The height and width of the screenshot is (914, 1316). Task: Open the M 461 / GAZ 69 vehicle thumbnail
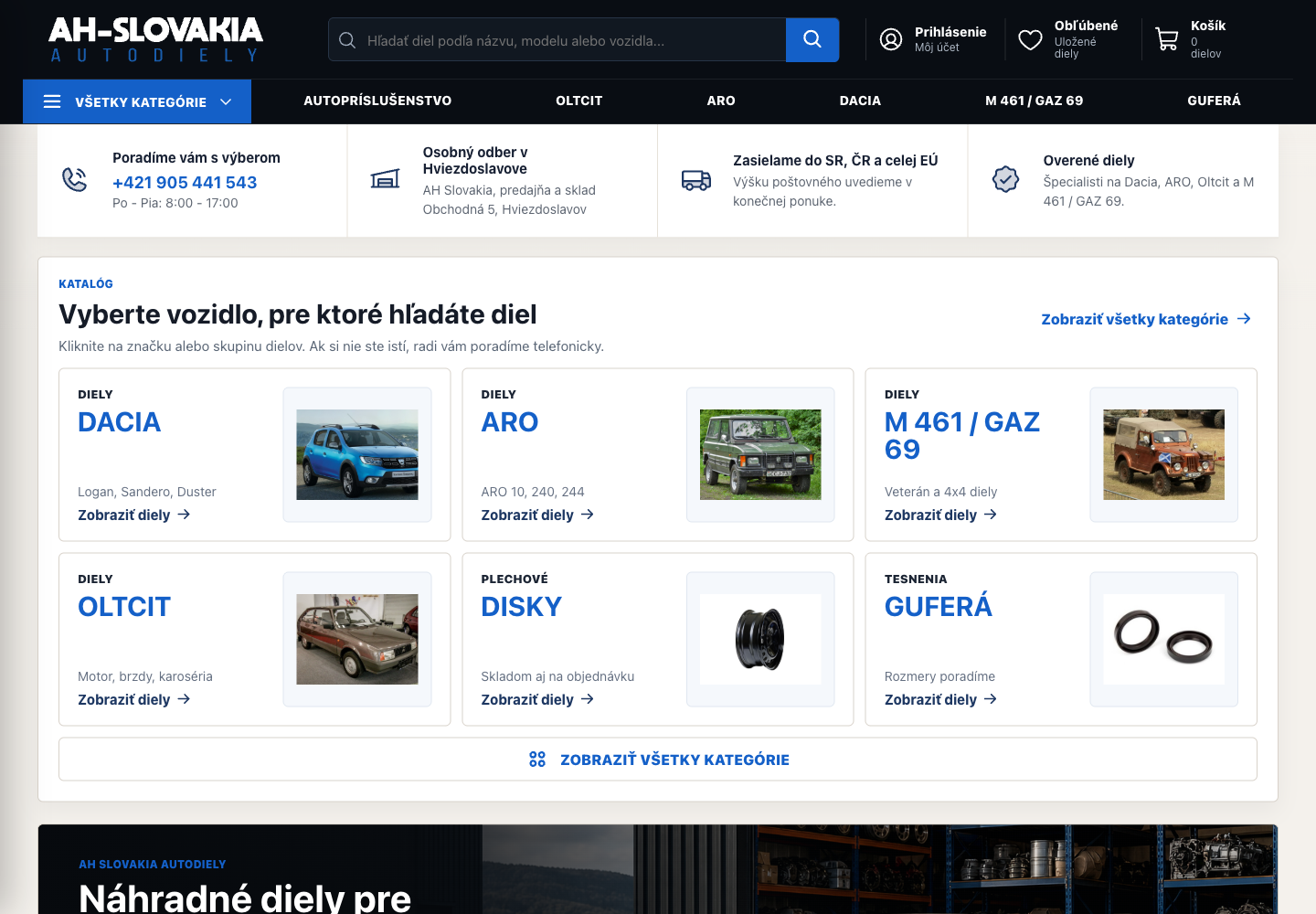(x=1164, y=454)
